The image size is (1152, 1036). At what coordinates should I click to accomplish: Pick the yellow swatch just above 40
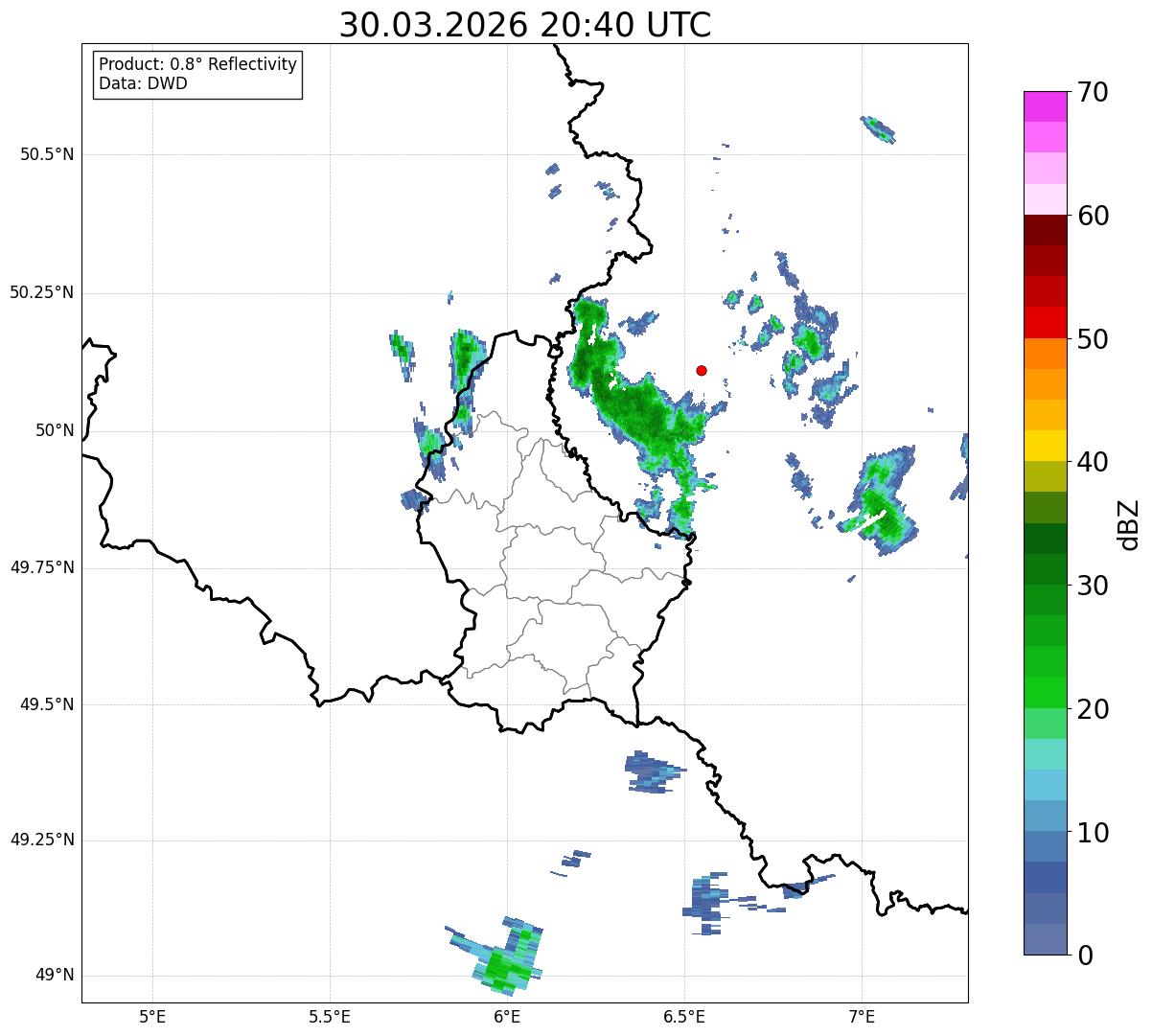[x=1045, y=446]
